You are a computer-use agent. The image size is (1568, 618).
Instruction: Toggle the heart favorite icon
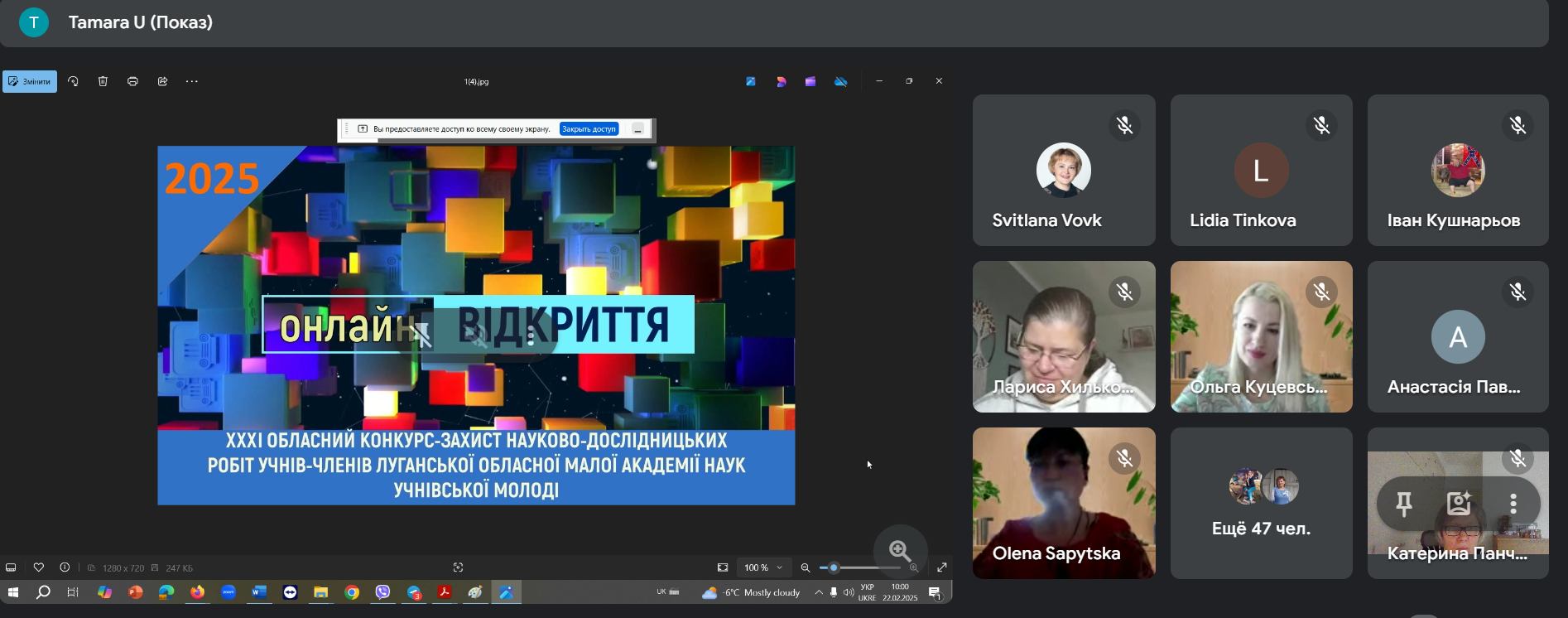click(x=39, y=567)
